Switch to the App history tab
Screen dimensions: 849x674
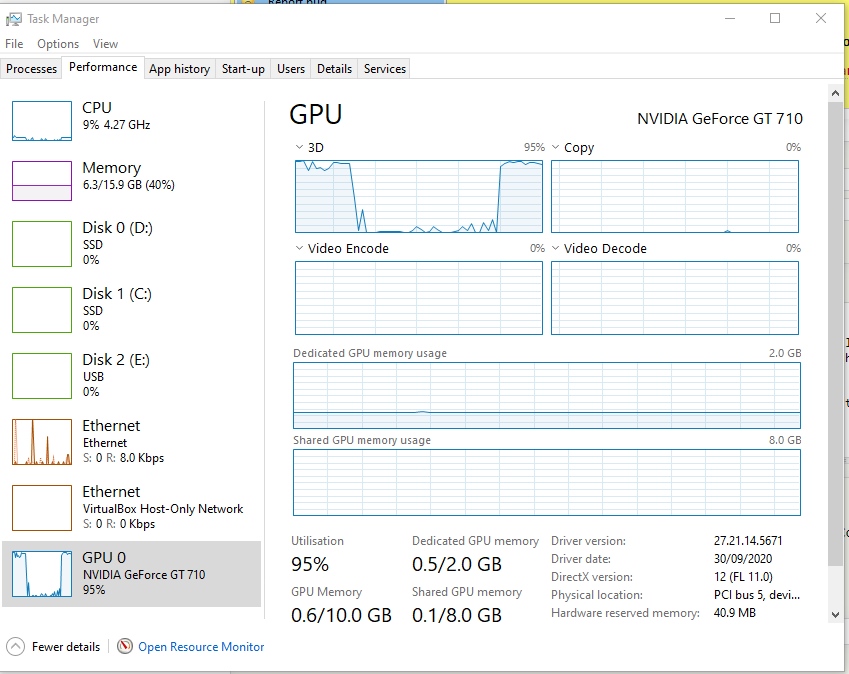179,69
